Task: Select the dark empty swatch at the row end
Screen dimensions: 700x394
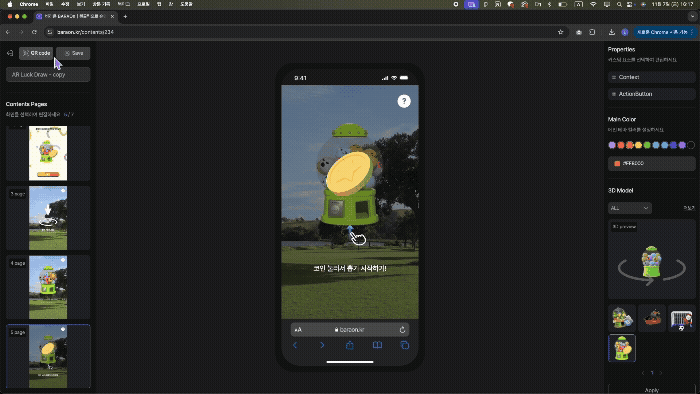Action: [691, 145]
